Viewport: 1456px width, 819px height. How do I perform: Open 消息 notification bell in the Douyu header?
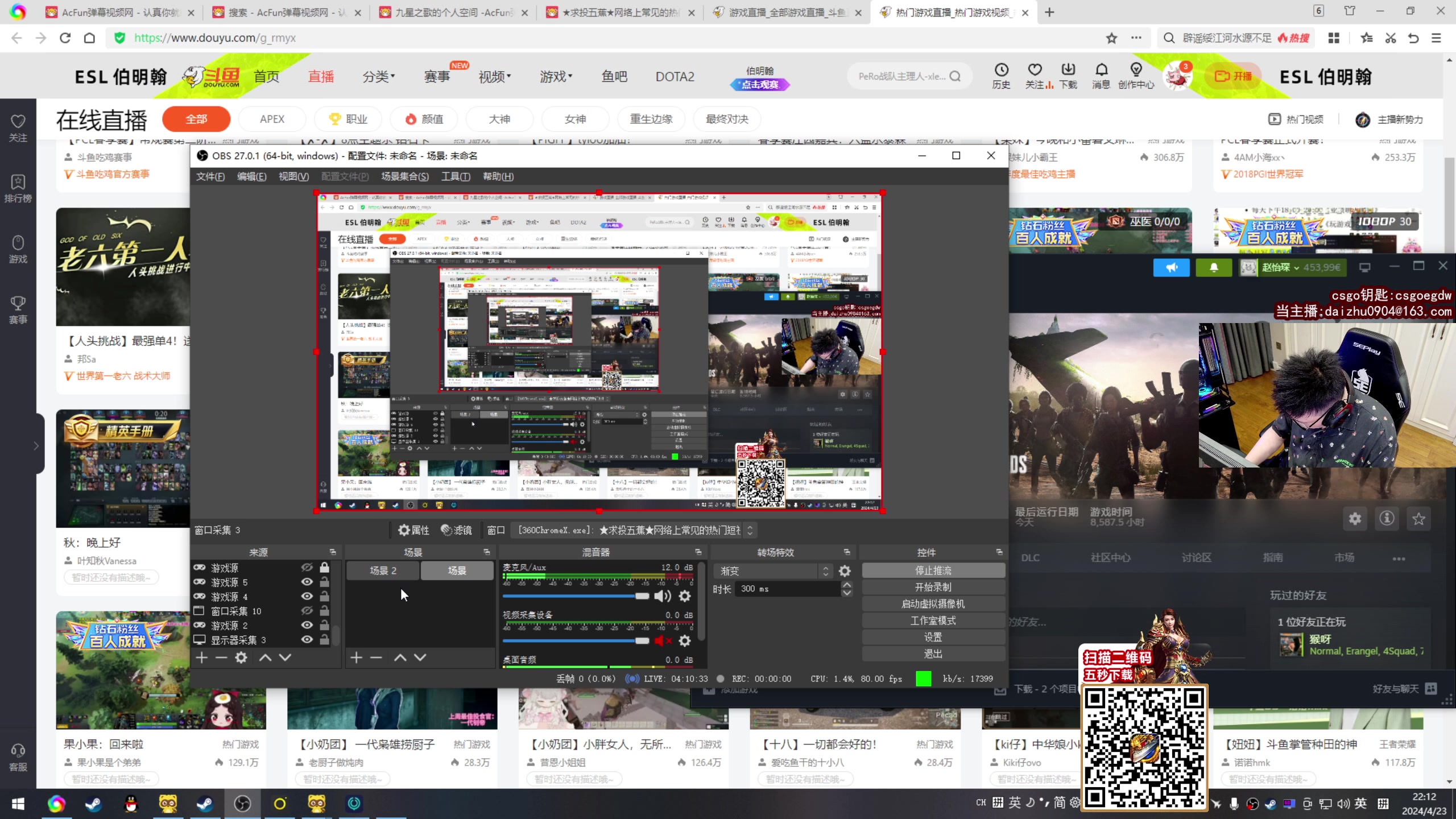(1101, 76)
